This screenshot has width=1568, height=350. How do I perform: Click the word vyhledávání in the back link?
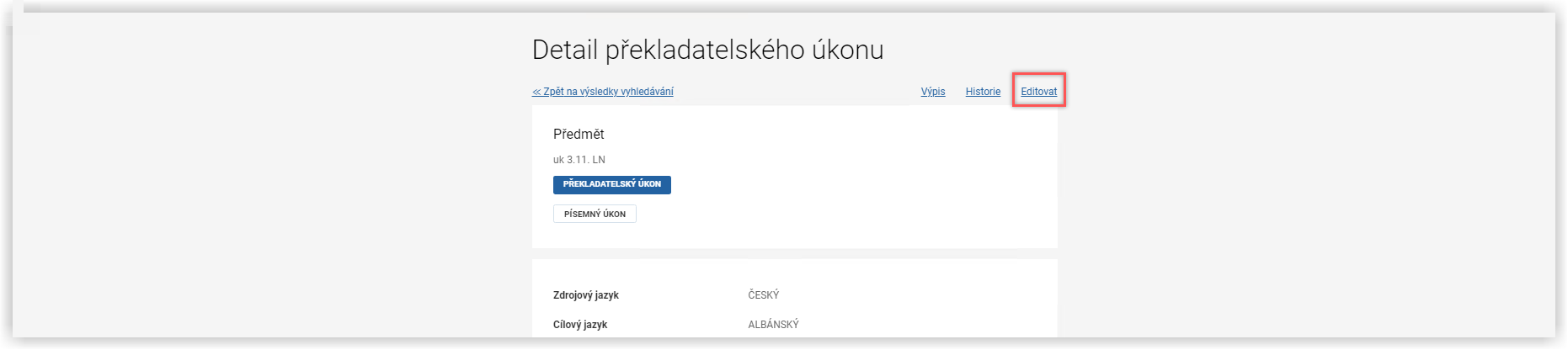(x=647, y=92)
